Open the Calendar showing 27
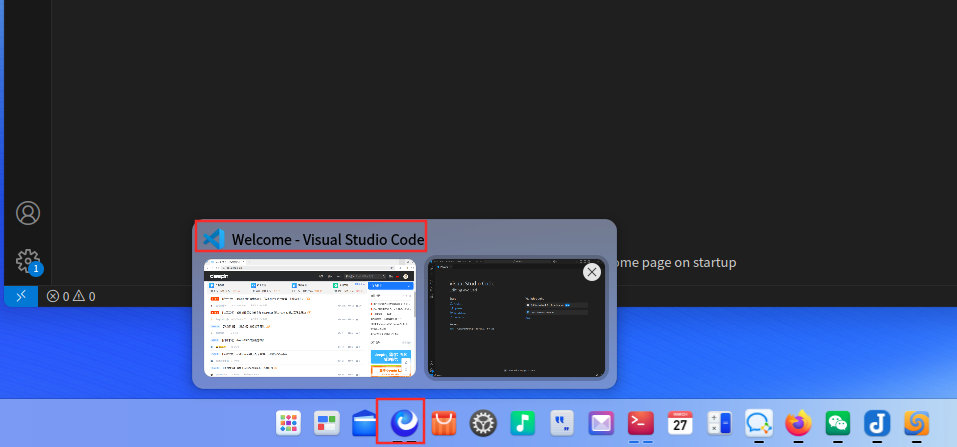The image size is (957, 447). point(680,423)
